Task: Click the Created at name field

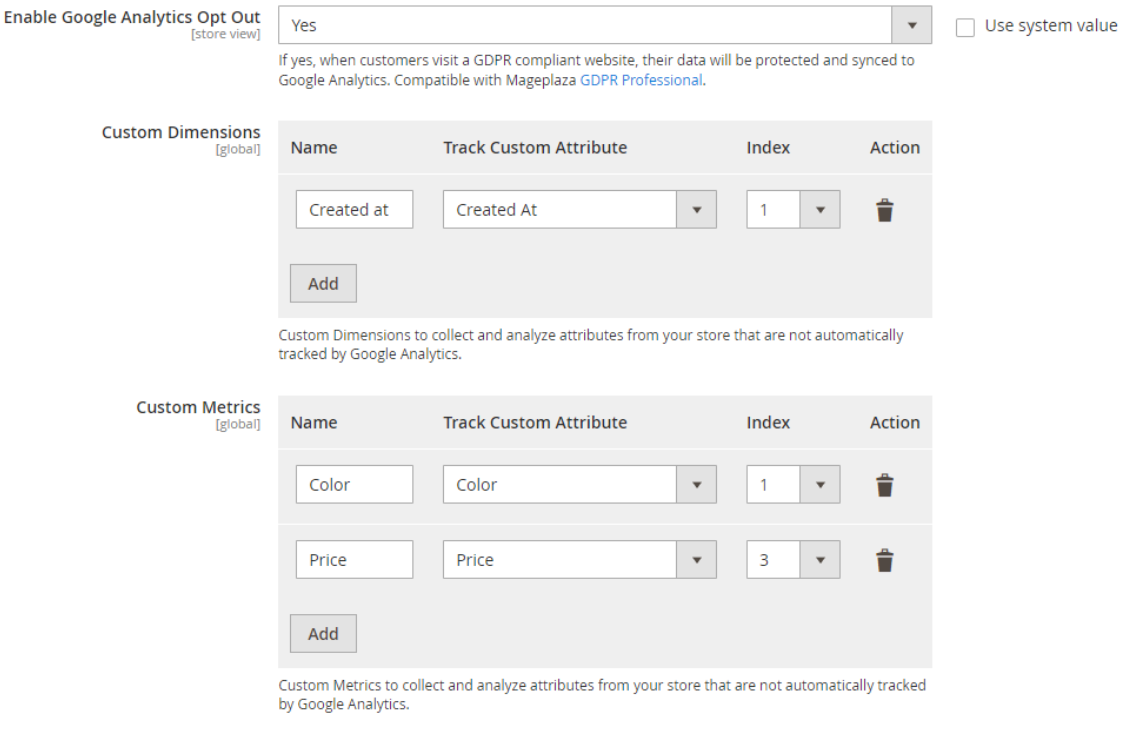Action: (354, 210)
